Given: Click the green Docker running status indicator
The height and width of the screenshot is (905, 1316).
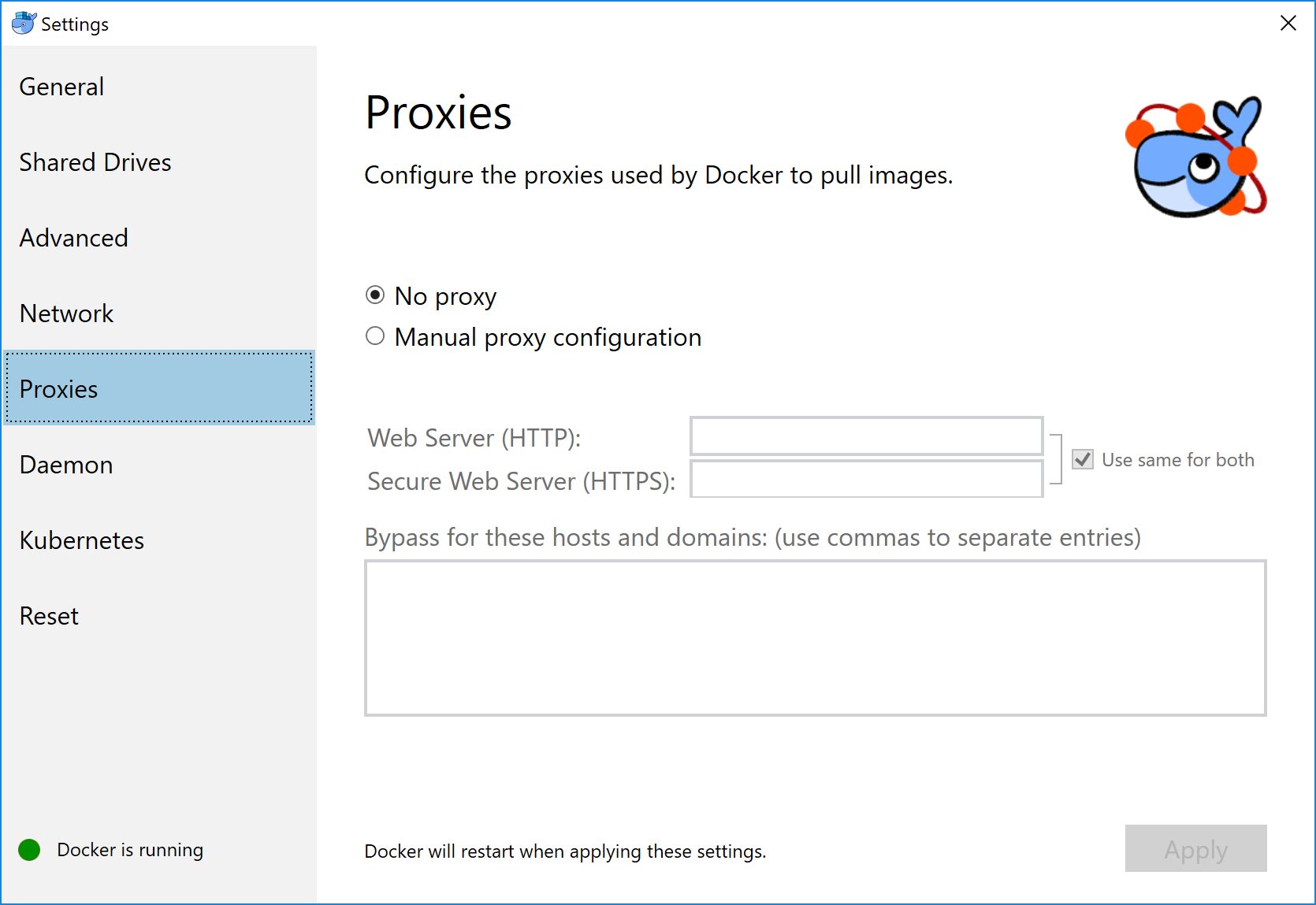Looking at the screenshot, I should 28,849.
